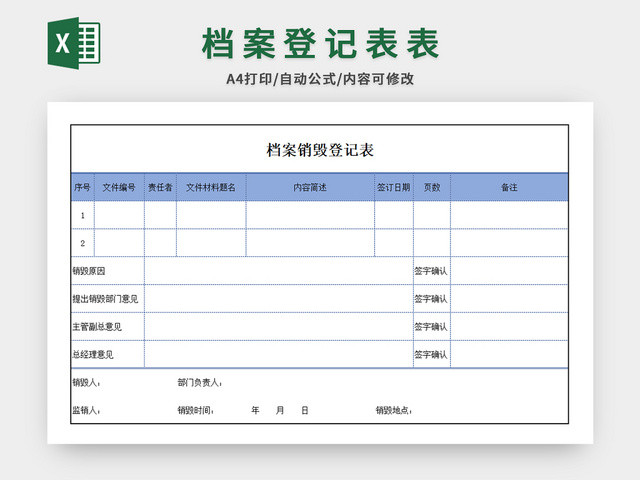Click the signature area right of 主管副总意见 签字确认
This screenshot has width=640, height=480.
[x=509, y=327]
